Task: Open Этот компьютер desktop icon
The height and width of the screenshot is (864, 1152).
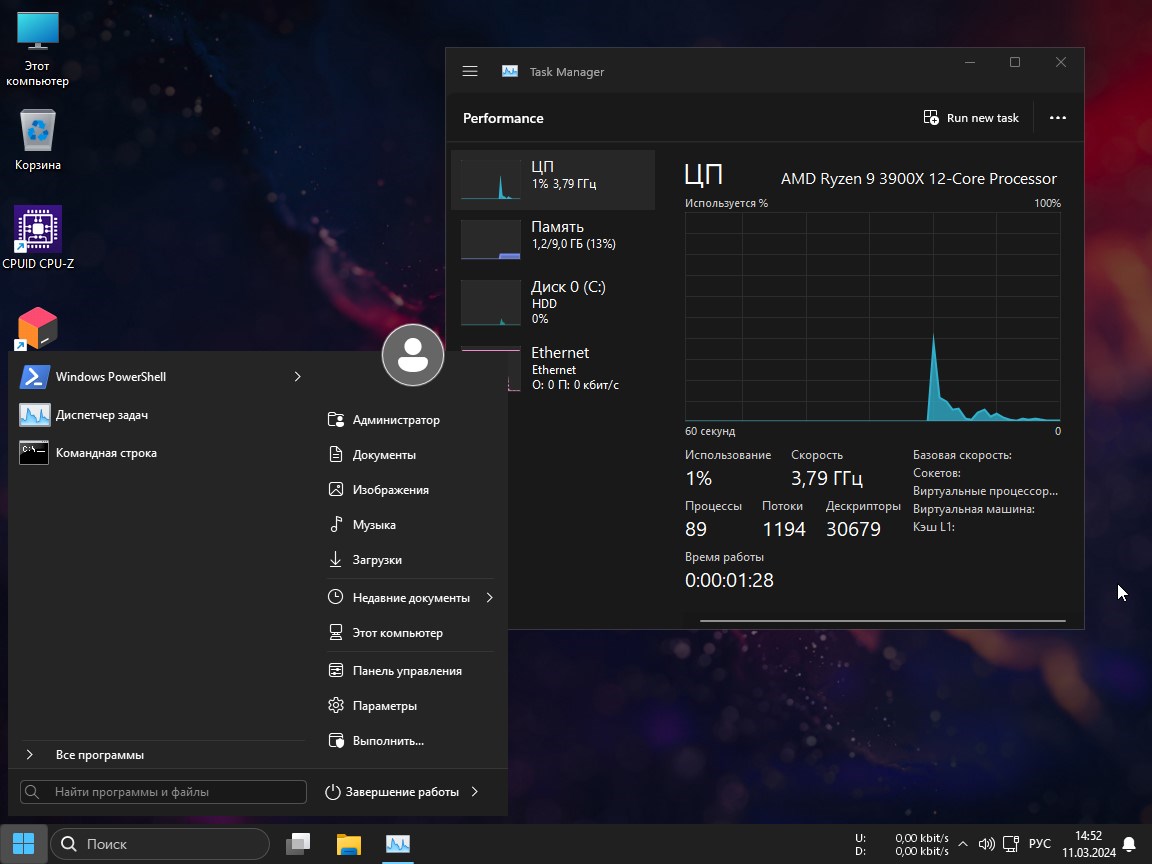Action: 37,50
